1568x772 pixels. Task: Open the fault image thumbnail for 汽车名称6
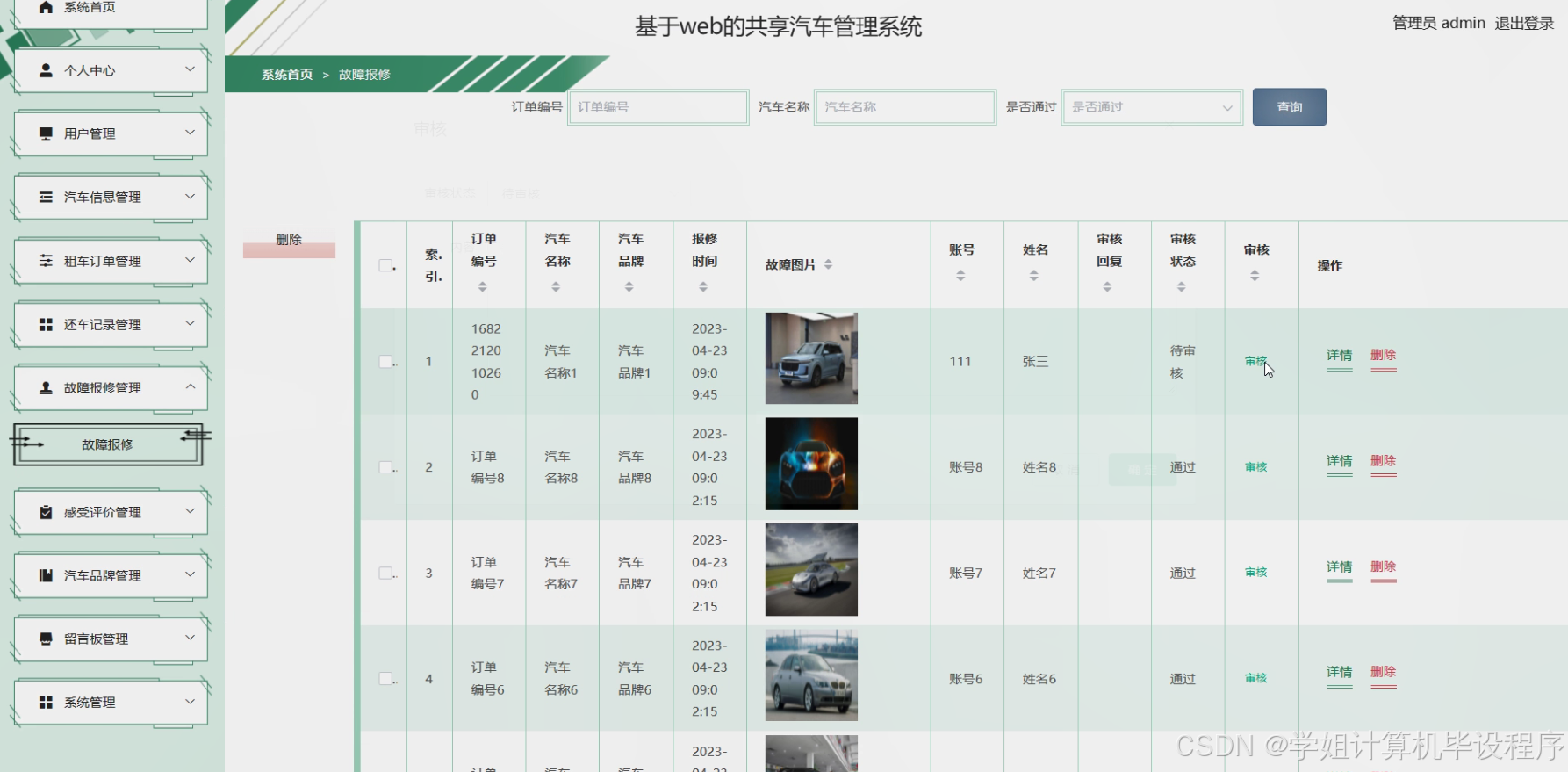click(811, 675)
